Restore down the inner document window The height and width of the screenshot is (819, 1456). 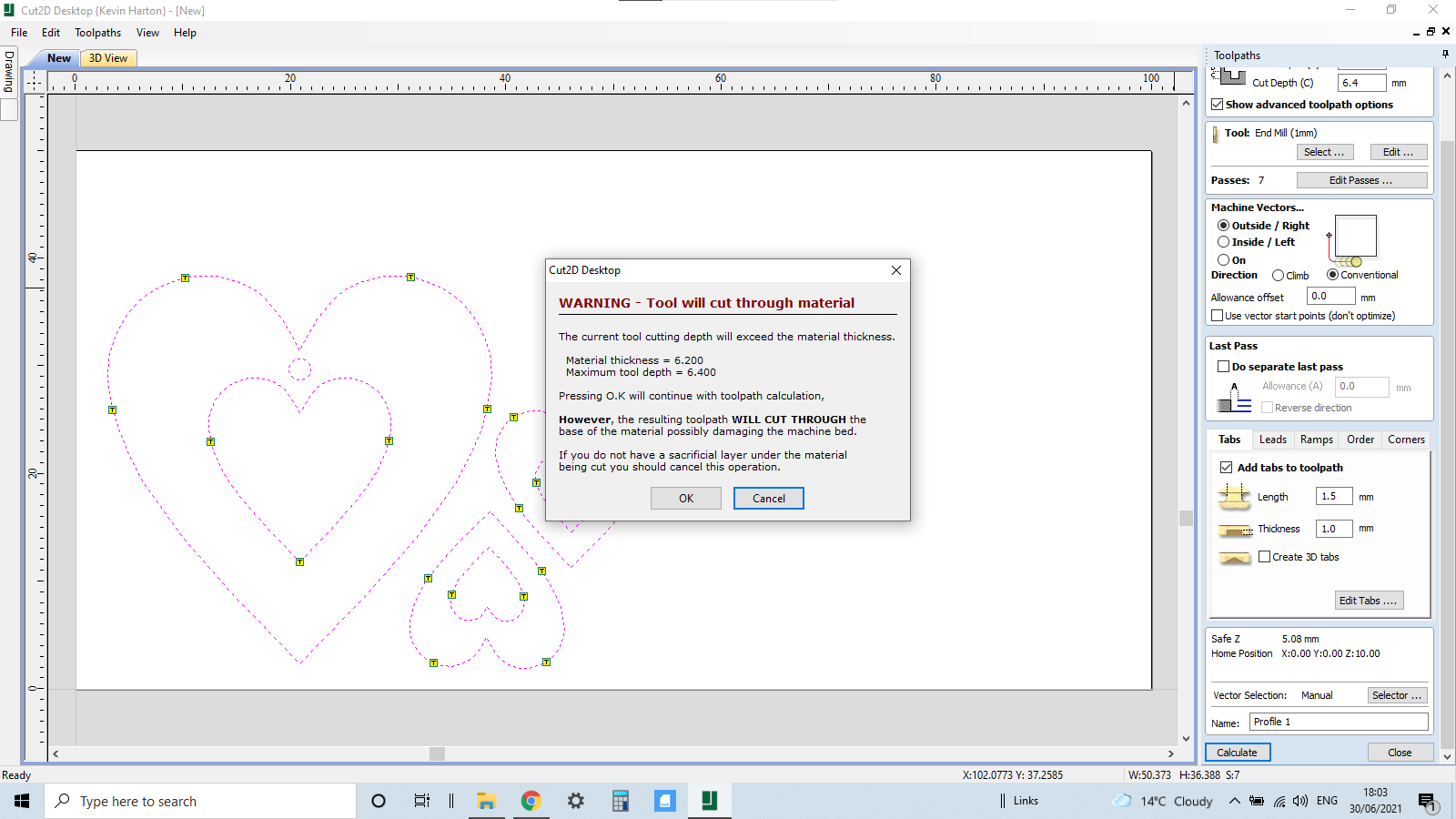point(1431,32)
